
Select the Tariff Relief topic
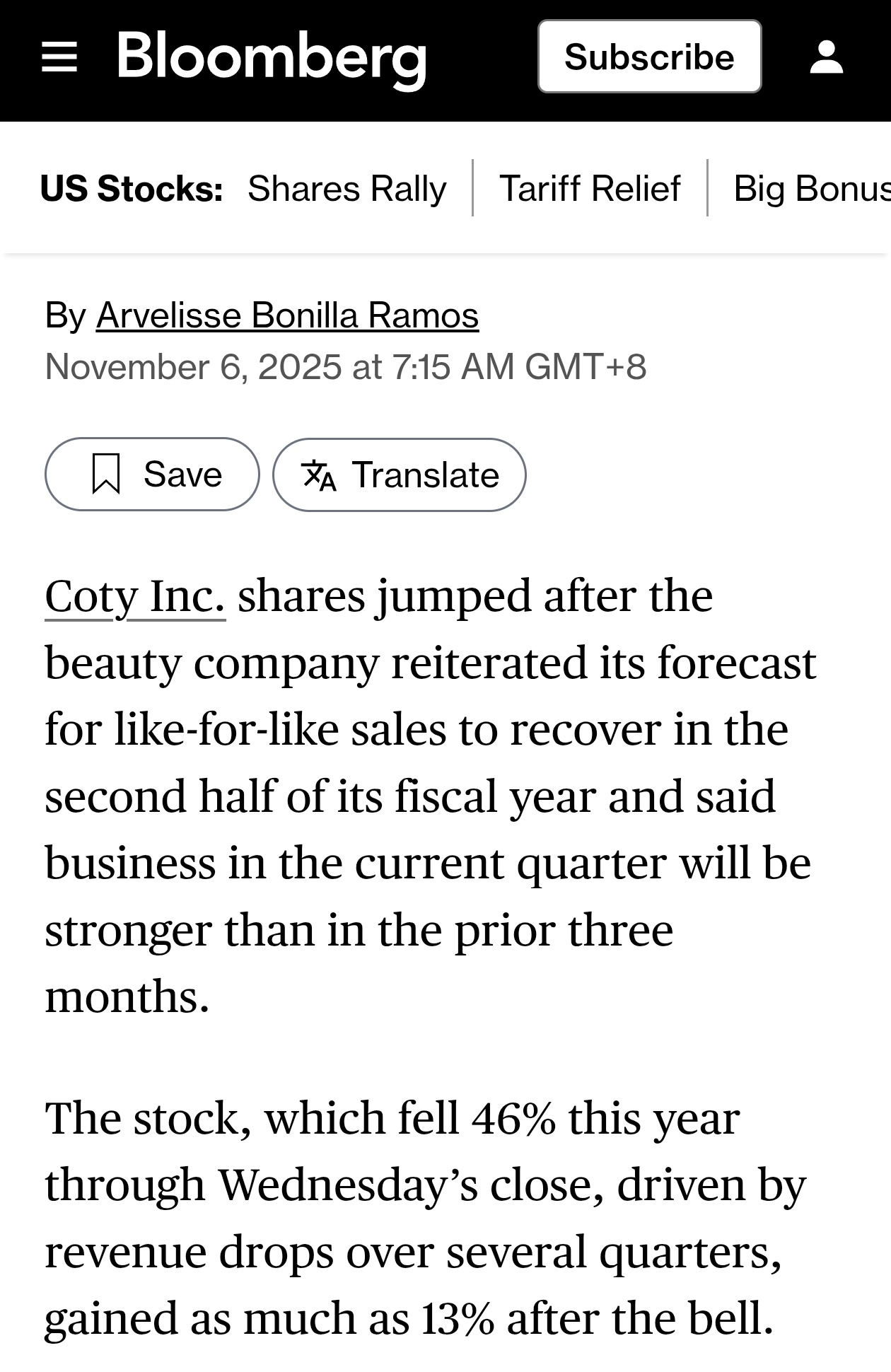[x=590, y=188]
